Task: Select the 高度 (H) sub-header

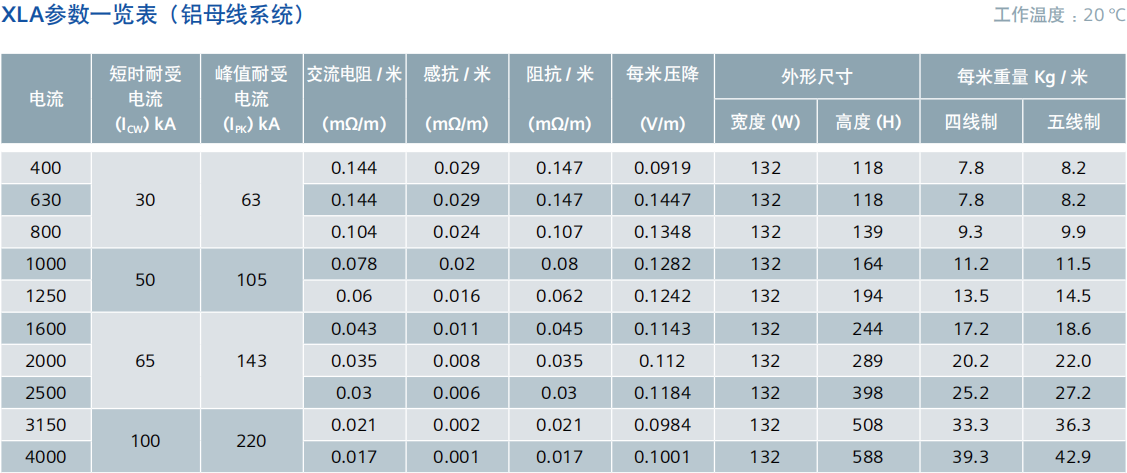Action: coord(868,122)
